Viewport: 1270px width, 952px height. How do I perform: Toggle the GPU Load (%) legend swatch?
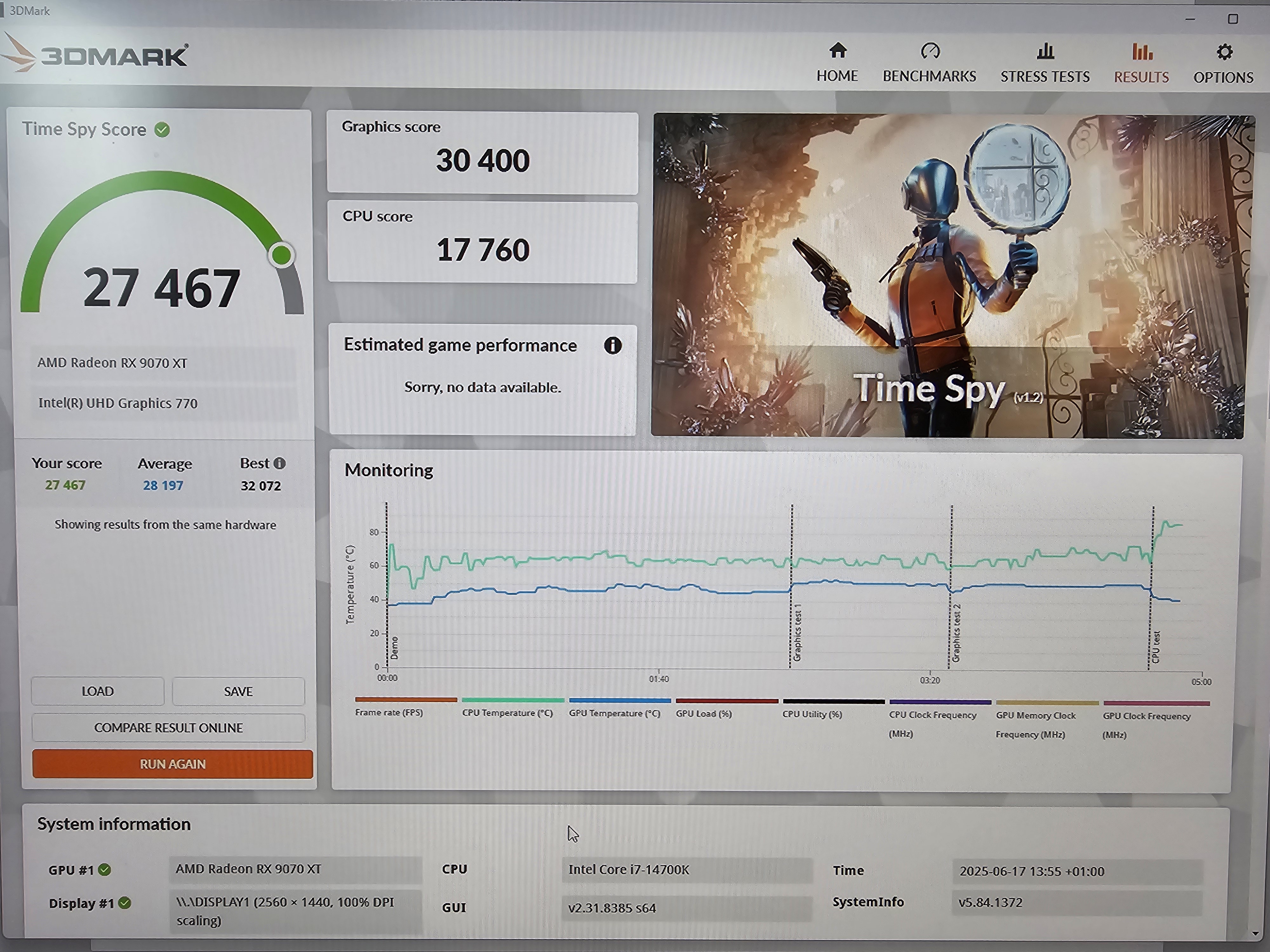click(727, 701)
